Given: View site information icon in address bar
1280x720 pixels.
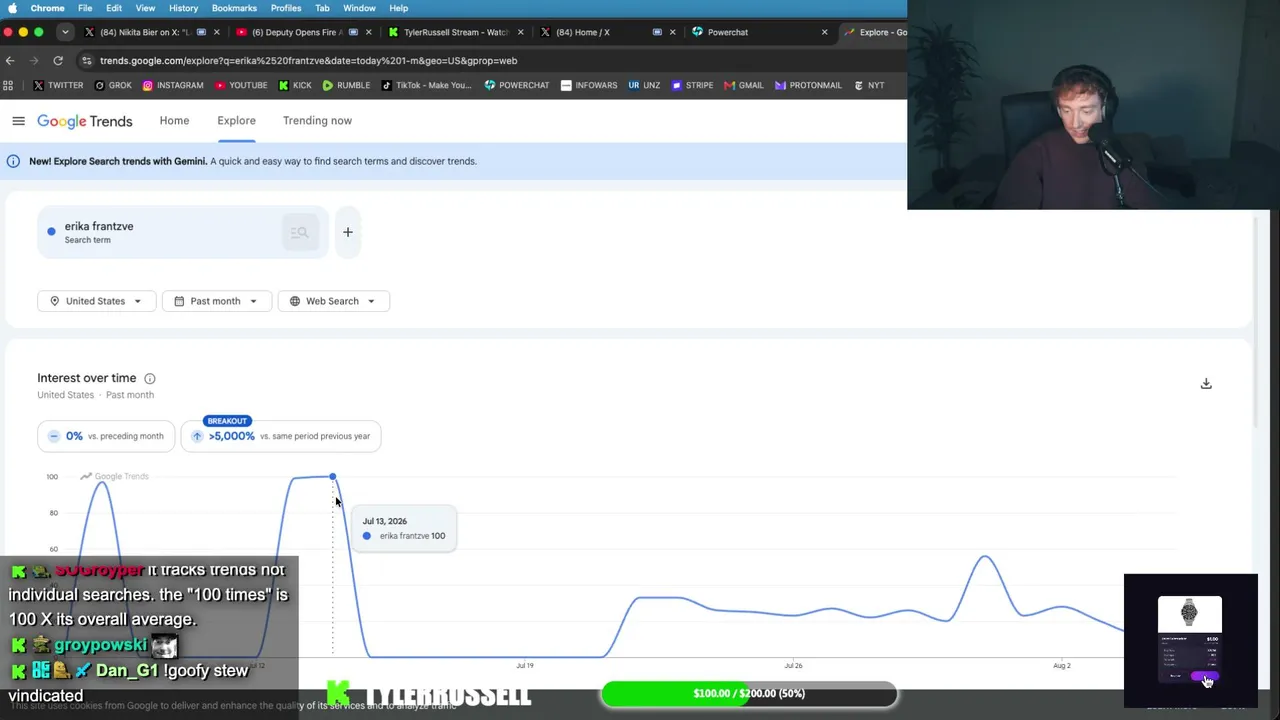Looking at the screenshot, I should click(x=87, y=61).
